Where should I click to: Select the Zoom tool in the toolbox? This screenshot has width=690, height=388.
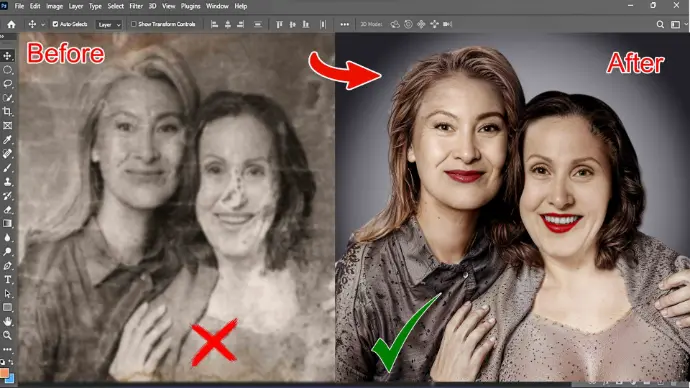point(7,336)
